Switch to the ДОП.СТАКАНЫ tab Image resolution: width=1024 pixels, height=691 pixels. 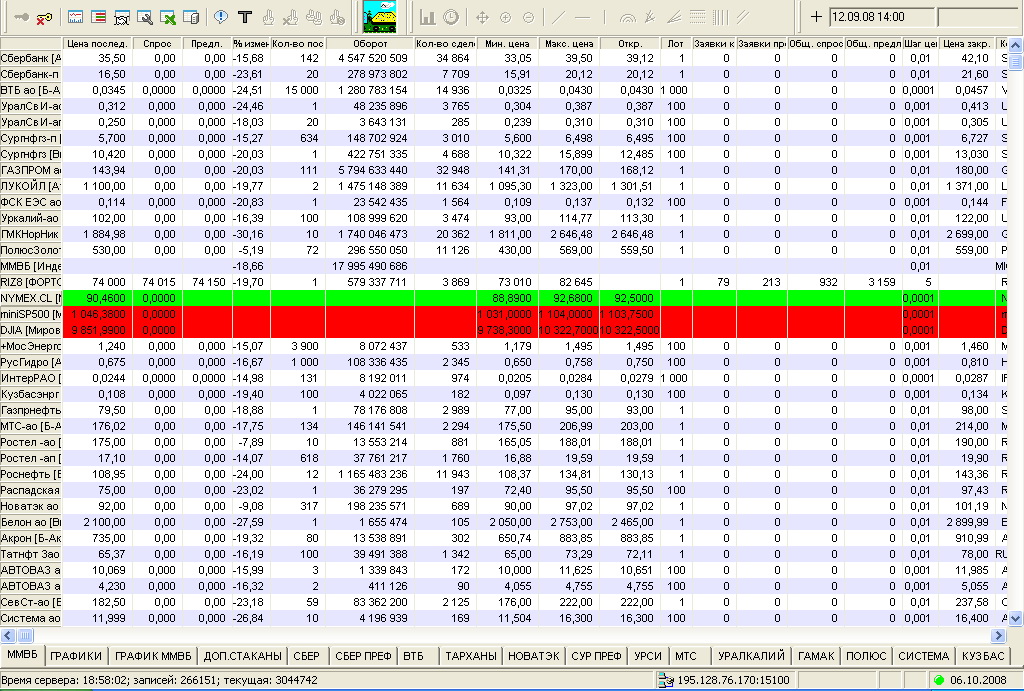click(242, 656)
